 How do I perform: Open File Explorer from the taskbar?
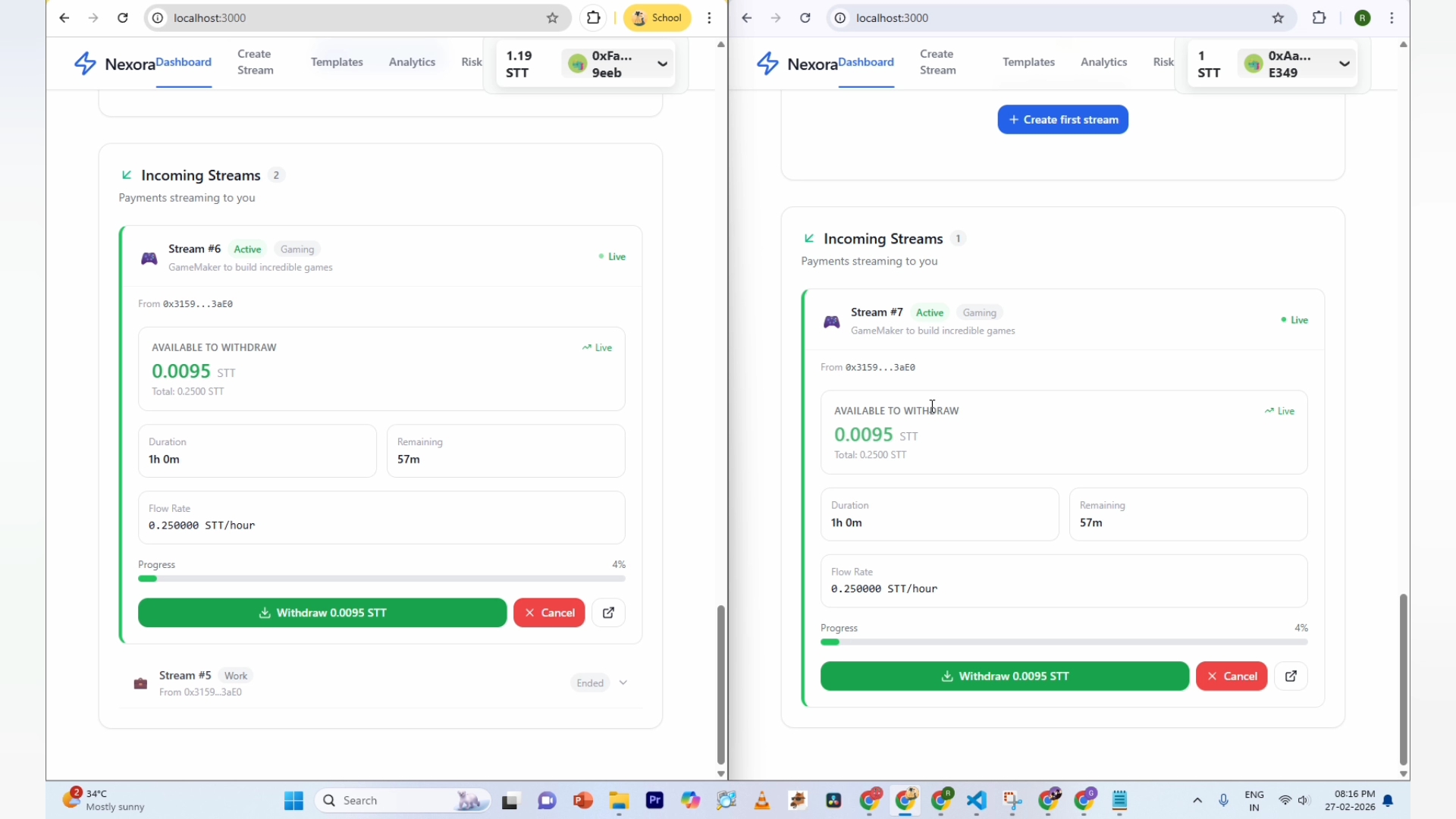click(x=619, y=801)
